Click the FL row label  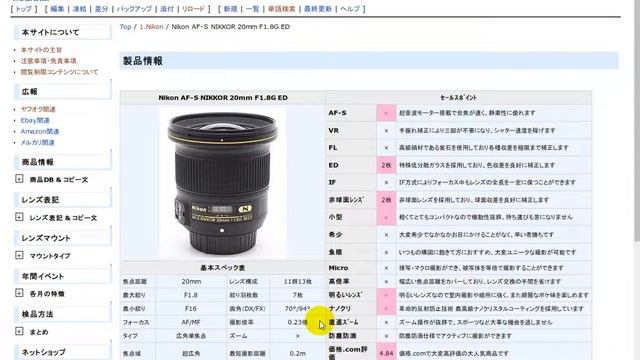[x=333, y=148]
